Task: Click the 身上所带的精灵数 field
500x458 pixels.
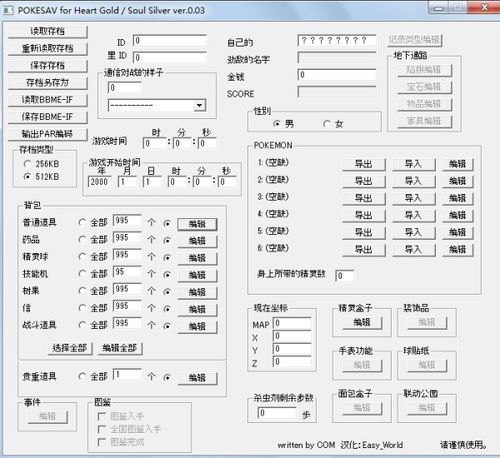Action: coord(345,276)
